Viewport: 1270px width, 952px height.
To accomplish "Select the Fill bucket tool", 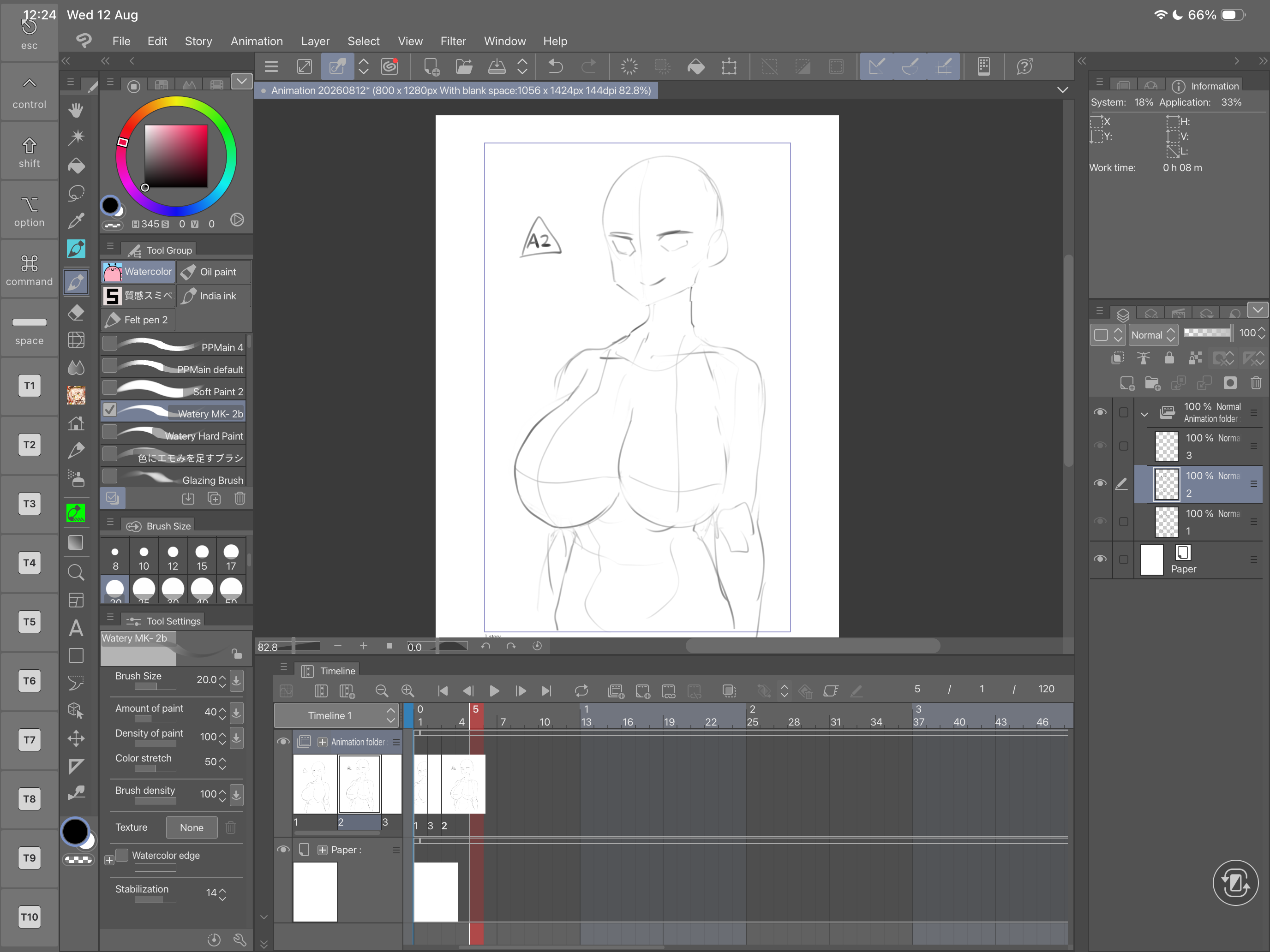I will point(76,166).
